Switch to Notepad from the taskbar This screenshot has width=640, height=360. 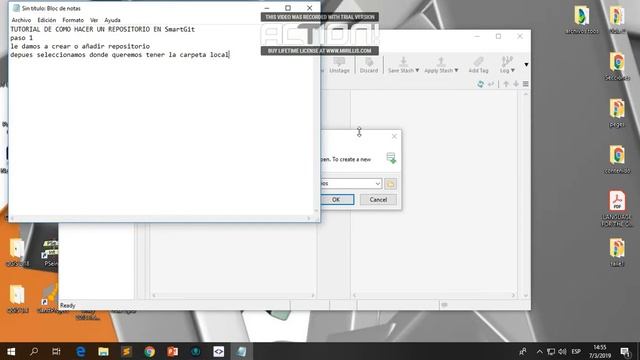(242, 351)
